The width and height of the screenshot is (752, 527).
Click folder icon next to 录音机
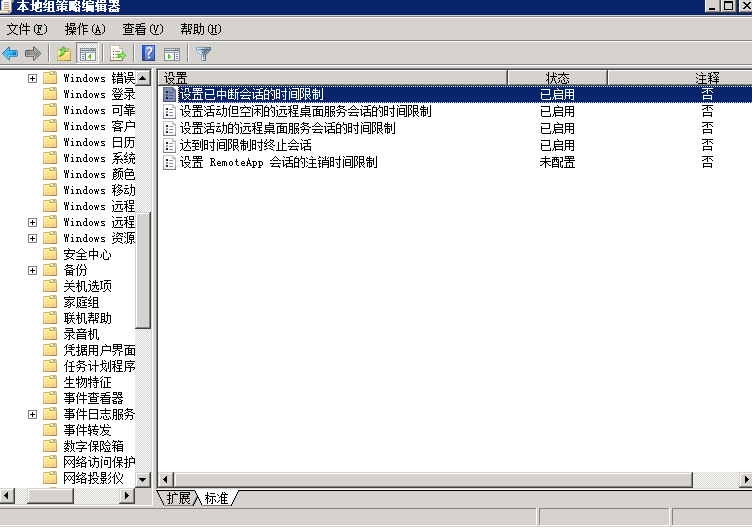[x=50, y=334]
